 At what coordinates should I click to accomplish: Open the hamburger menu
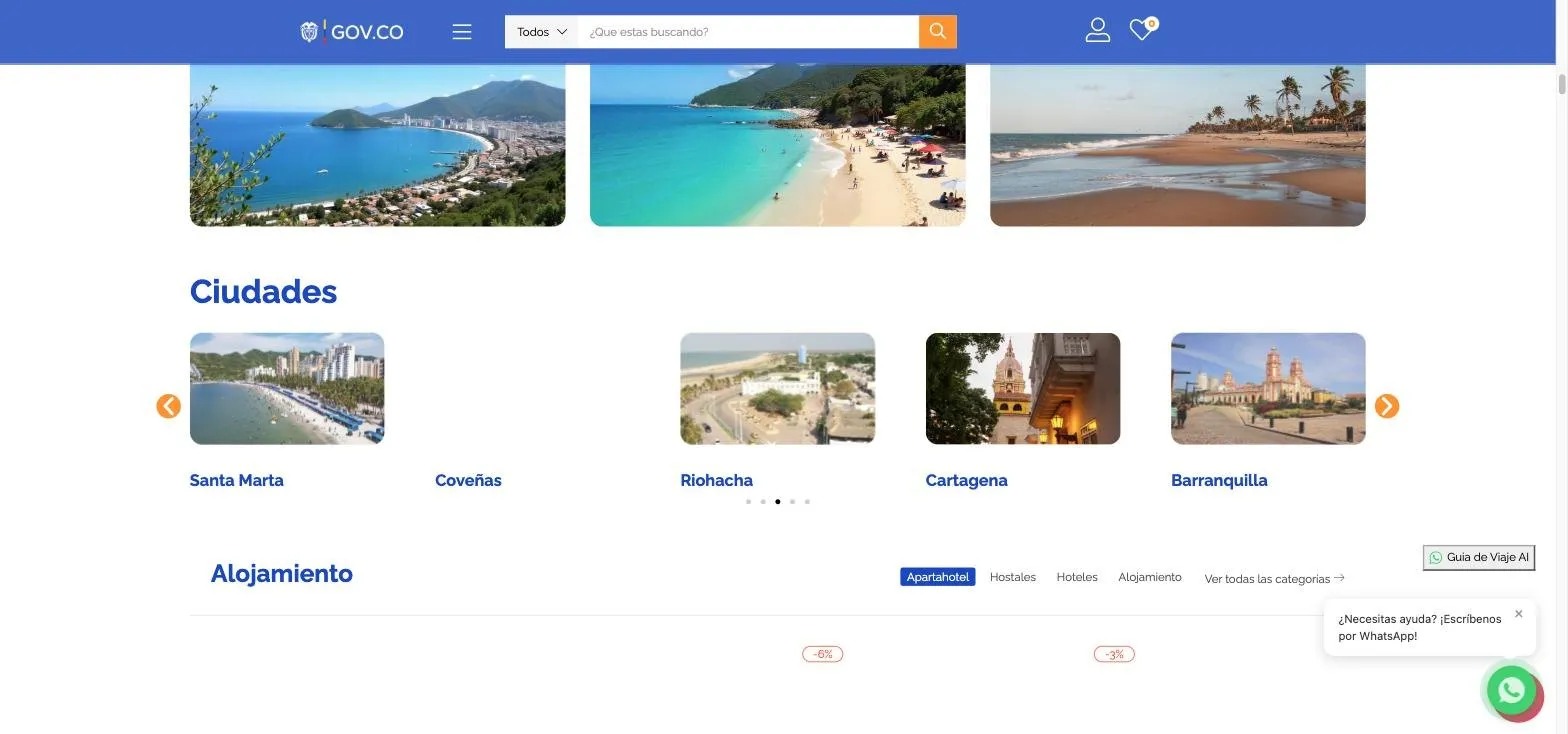[461, 32]
